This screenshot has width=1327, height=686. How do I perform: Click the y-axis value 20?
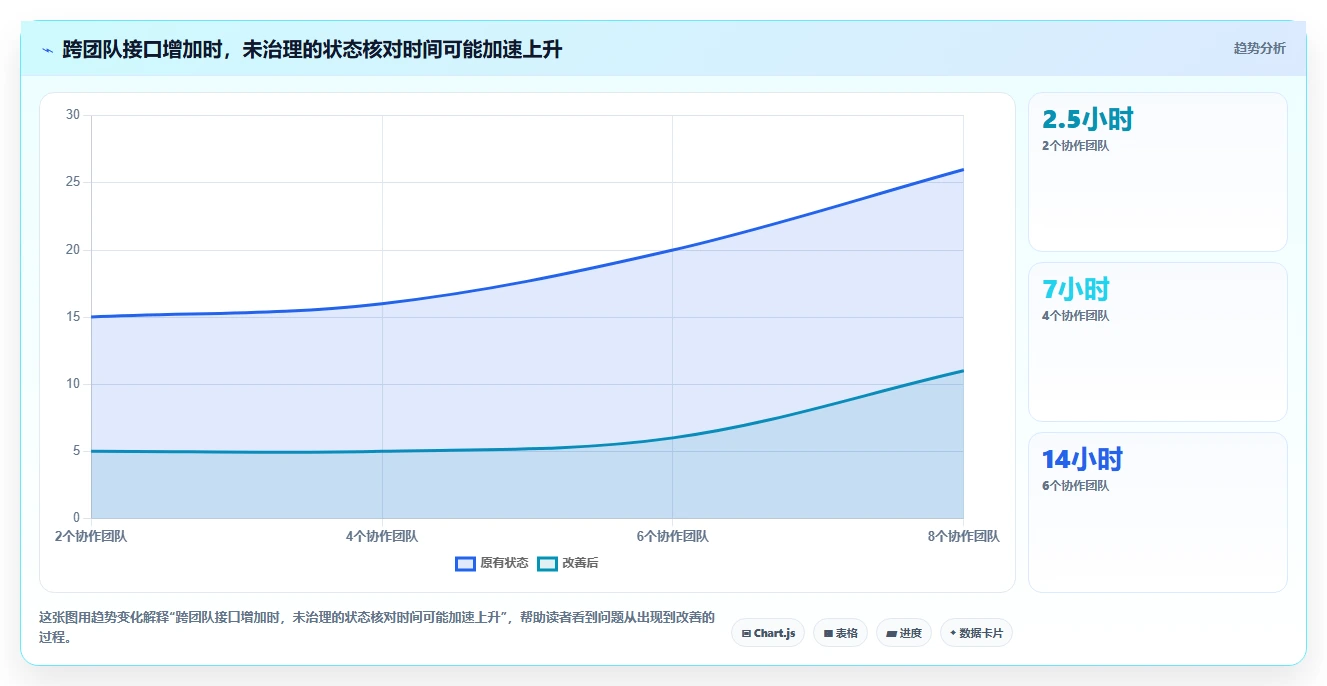coord(72,249)
